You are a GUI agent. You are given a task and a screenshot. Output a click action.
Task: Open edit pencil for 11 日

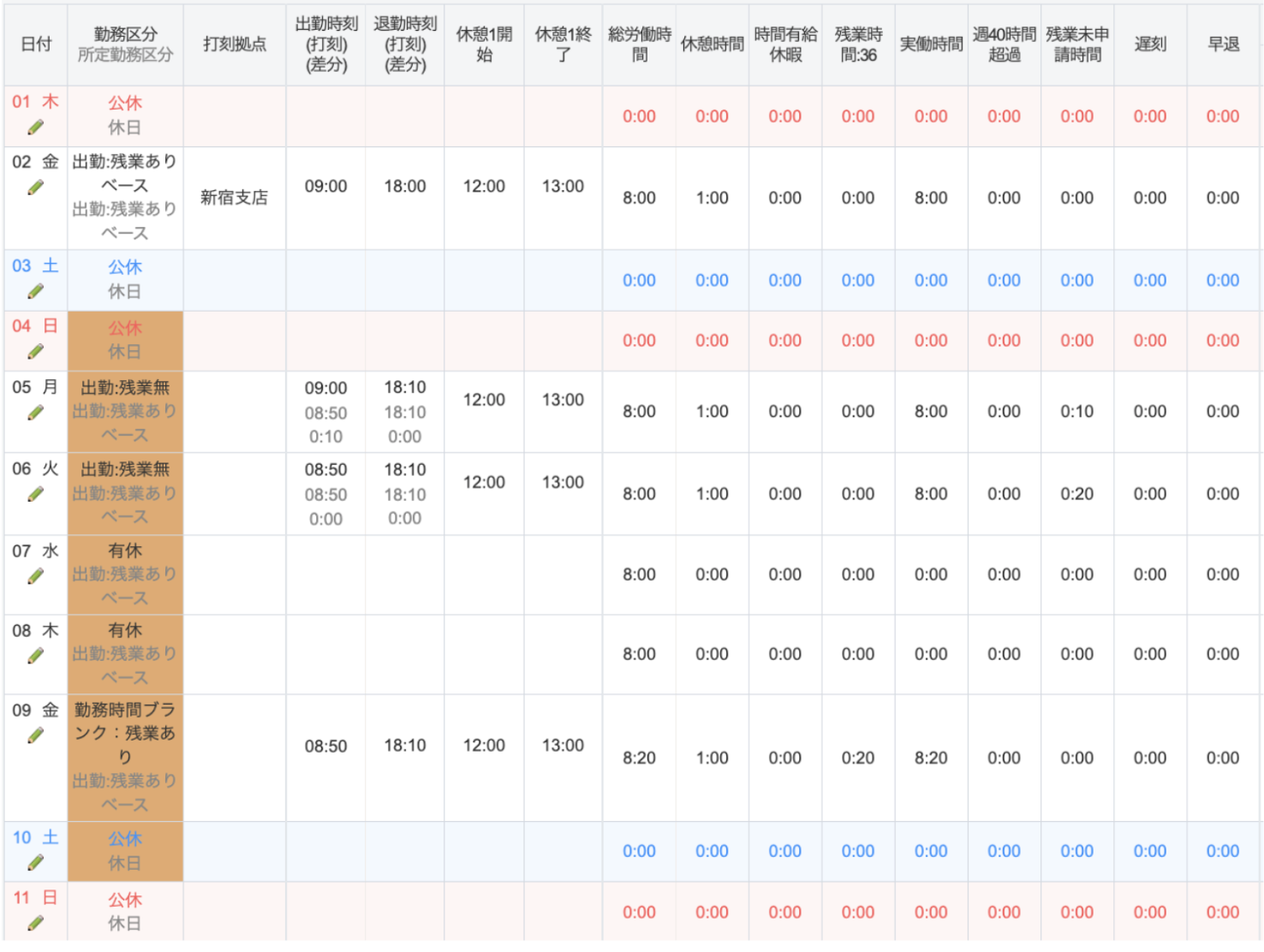35,923
